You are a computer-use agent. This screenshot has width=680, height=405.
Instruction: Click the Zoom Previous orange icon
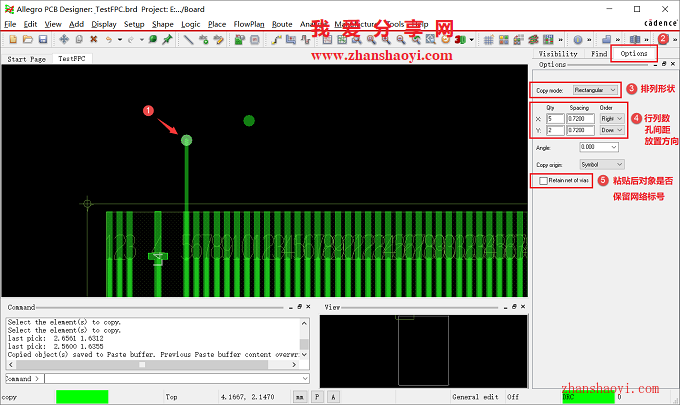click(x=445, y=39)
